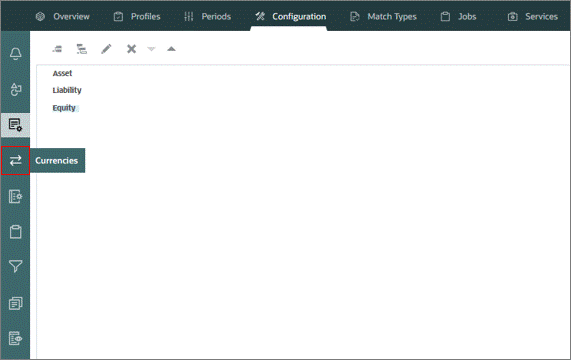Click the stacked documents sidebar icon
571x360 pixels.
[x=15, y=303]
